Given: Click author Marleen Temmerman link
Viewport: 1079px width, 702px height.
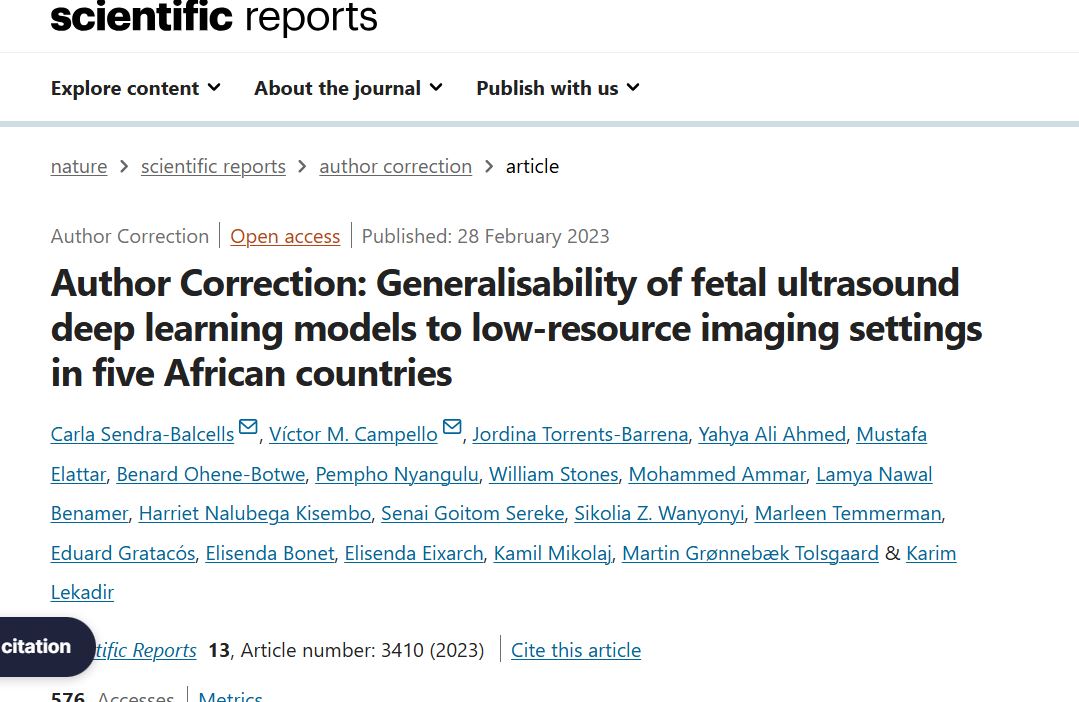Looking at the screenshot, I should (x=847, y=513).
